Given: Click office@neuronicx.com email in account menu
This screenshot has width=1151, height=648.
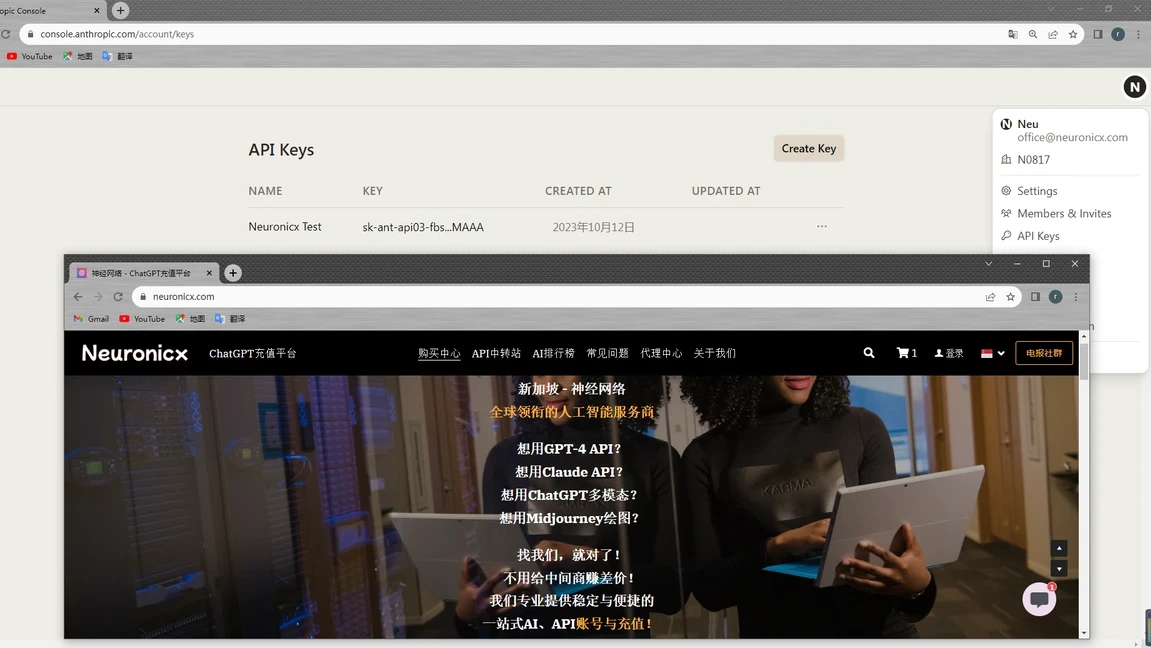Looking at the screenshot, I should point(1072,137).
